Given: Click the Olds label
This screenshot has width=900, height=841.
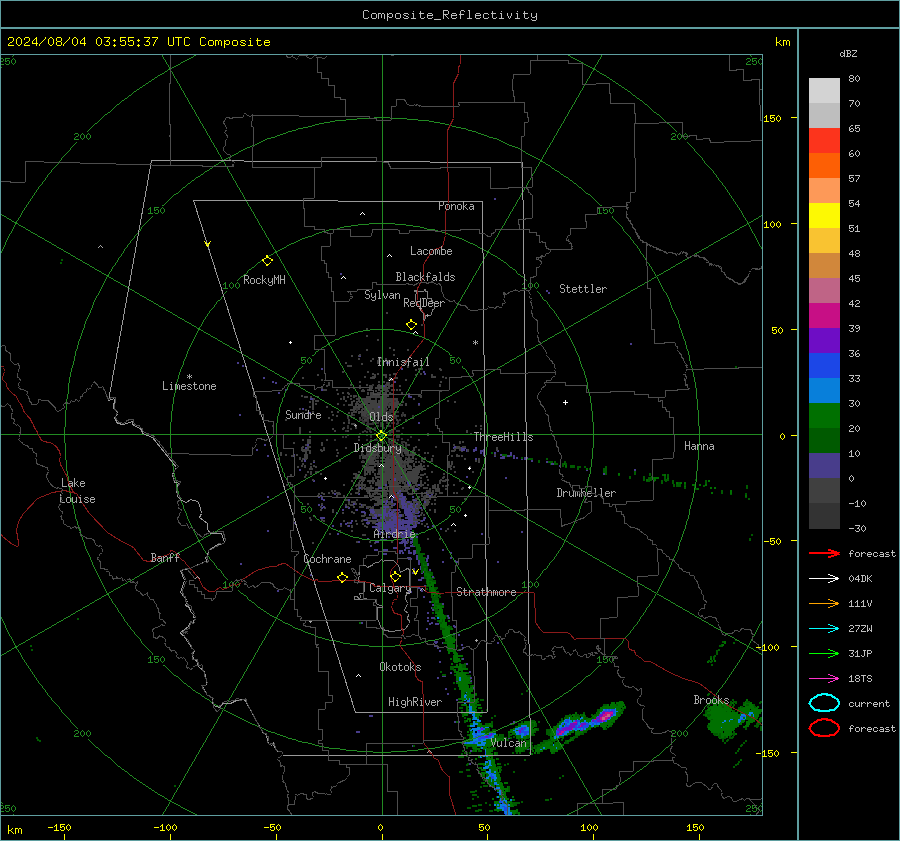Looking at the screenshot, I should coord(381,417).
